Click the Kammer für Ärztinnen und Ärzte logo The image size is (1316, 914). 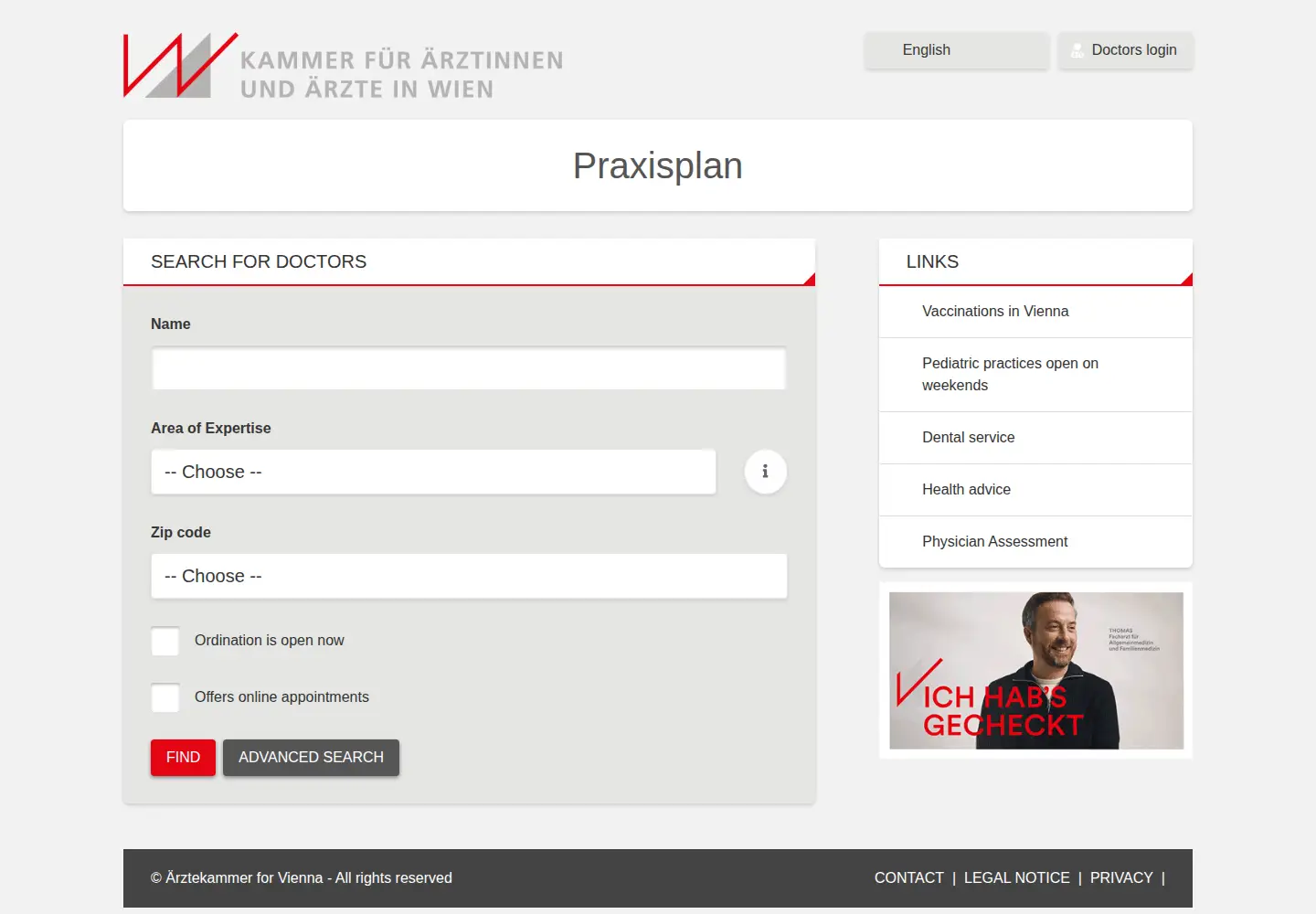344,66
